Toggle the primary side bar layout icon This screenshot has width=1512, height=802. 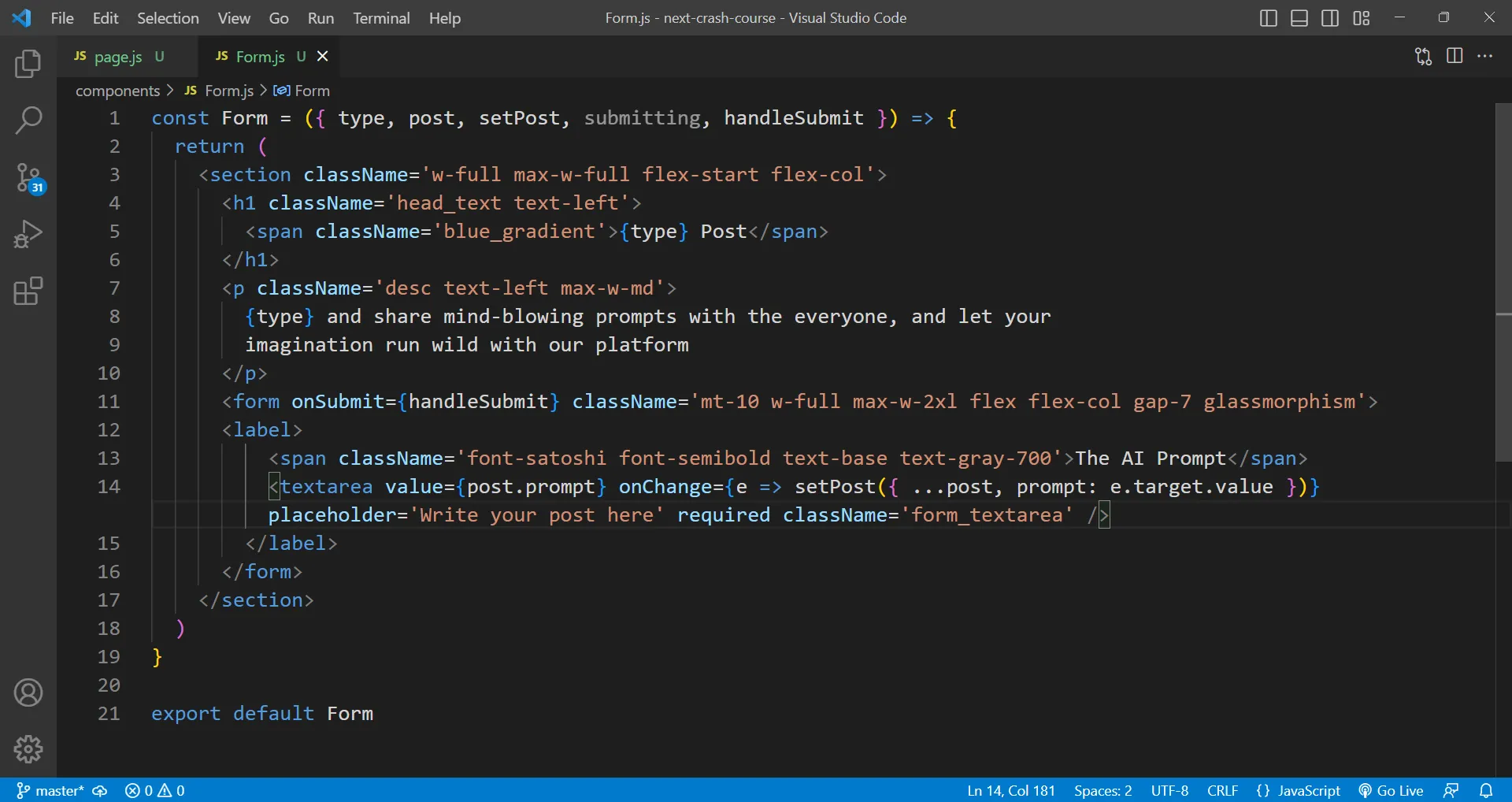(x=1268, y=18)
